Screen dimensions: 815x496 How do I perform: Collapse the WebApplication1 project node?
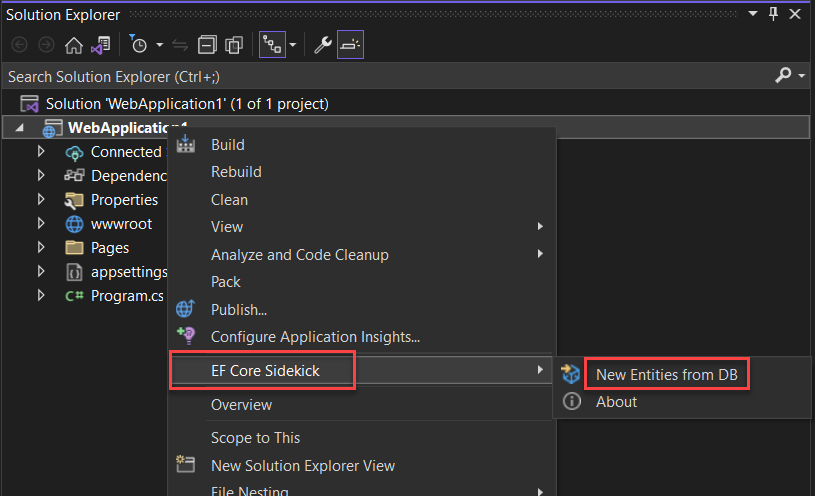tap(19, 127)
